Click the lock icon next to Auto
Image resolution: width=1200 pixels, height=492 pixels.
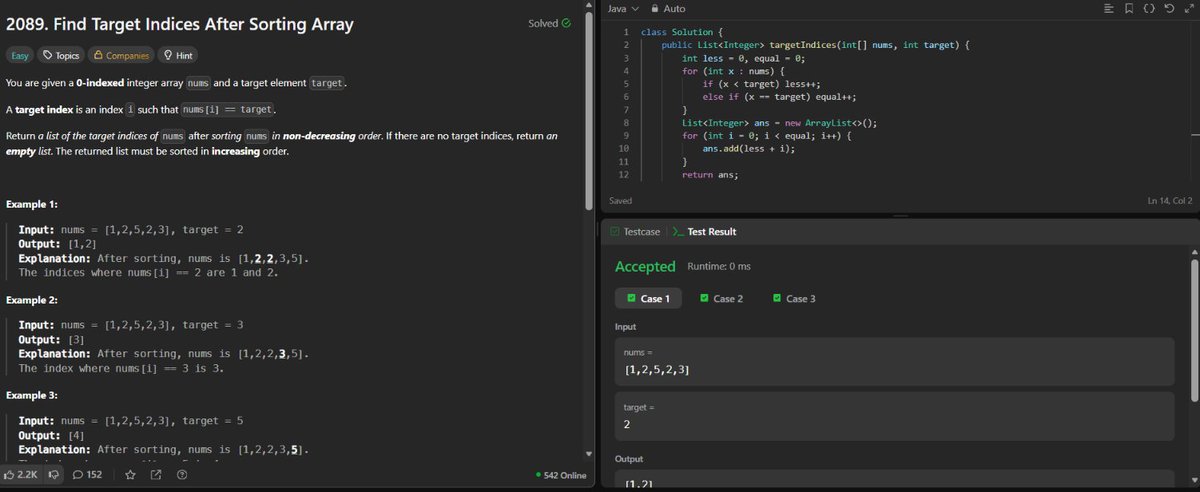(654, 8)
